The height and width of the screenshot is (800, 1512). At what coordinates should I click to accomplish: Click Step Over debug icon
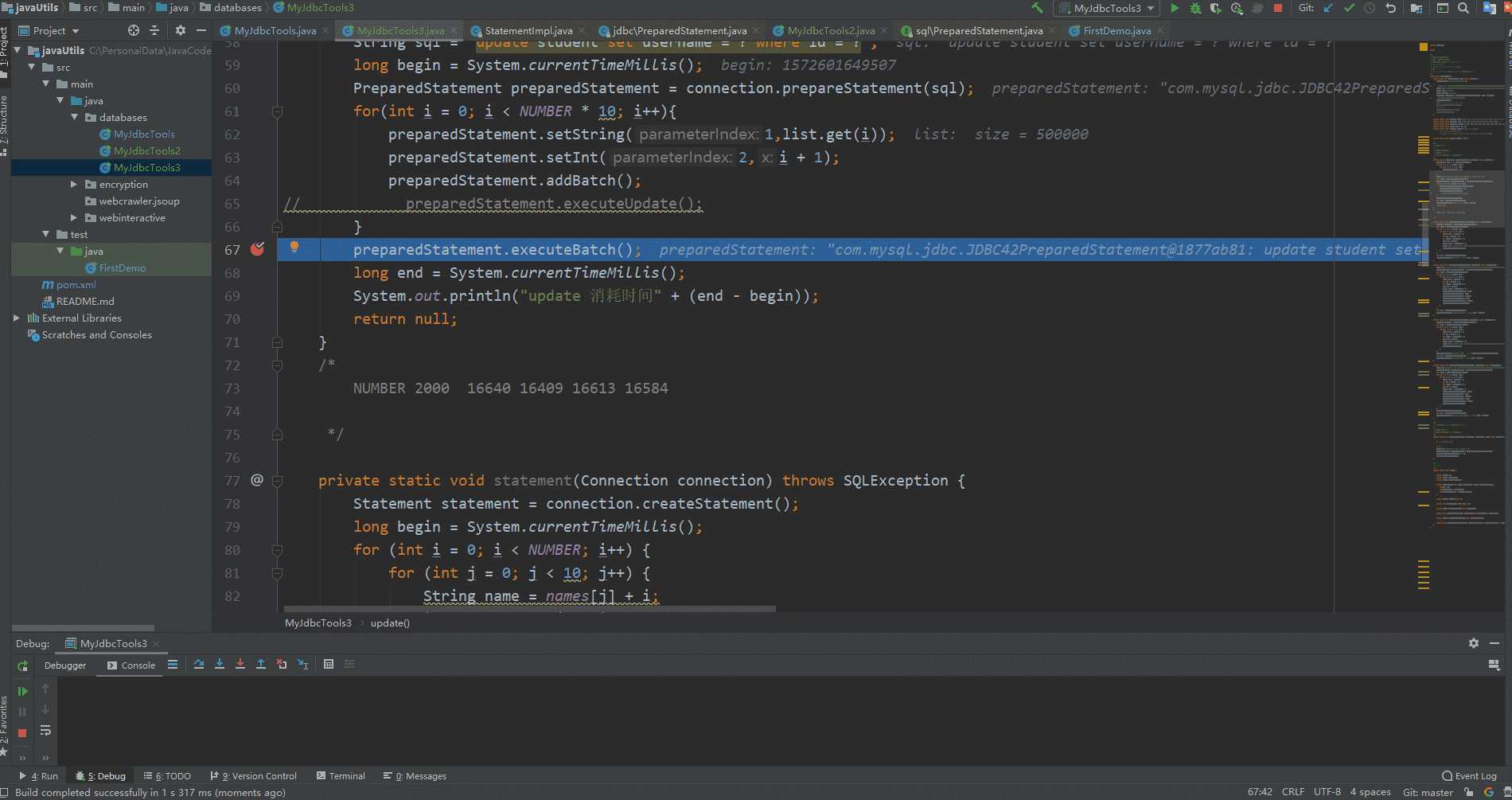(x=199, y=664)
